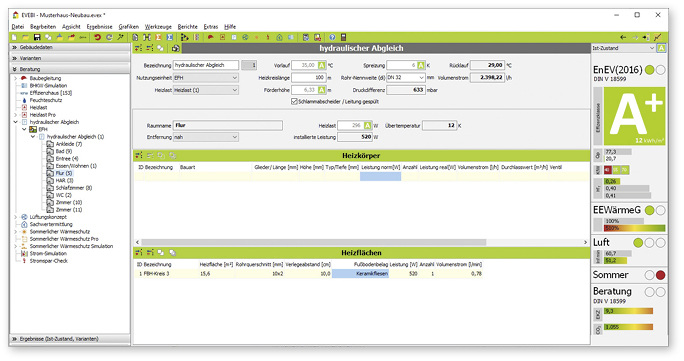
Task: Open the Entfernung dropdown showing nah
Action: [x=206, y=137]
